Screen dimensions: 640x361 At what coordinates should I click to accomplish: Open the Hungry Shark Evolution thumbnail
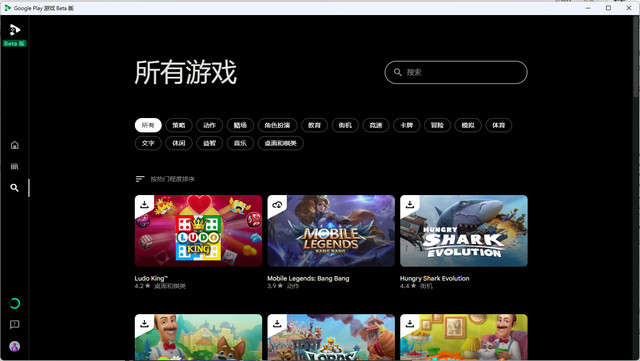(x=464, y=231)
